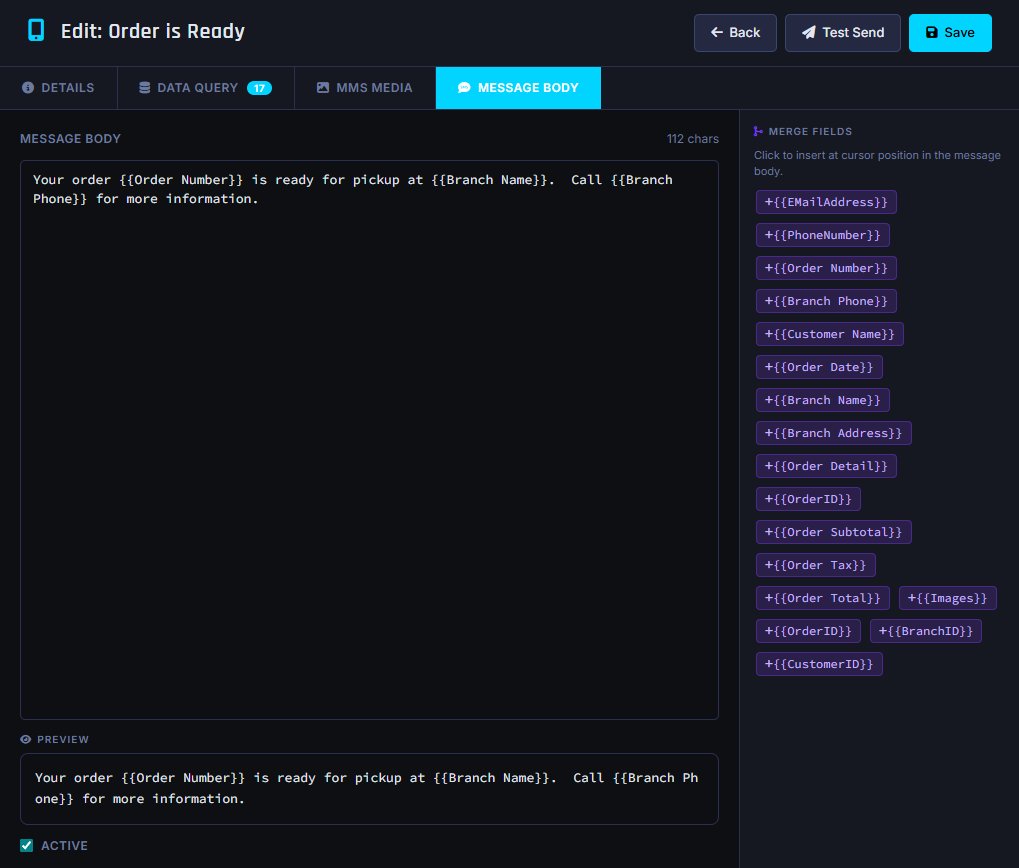The height and width of the screenshot is (868, 1019).
Task: Click the database icon on Data Query tab
Action: coord(145,88)
